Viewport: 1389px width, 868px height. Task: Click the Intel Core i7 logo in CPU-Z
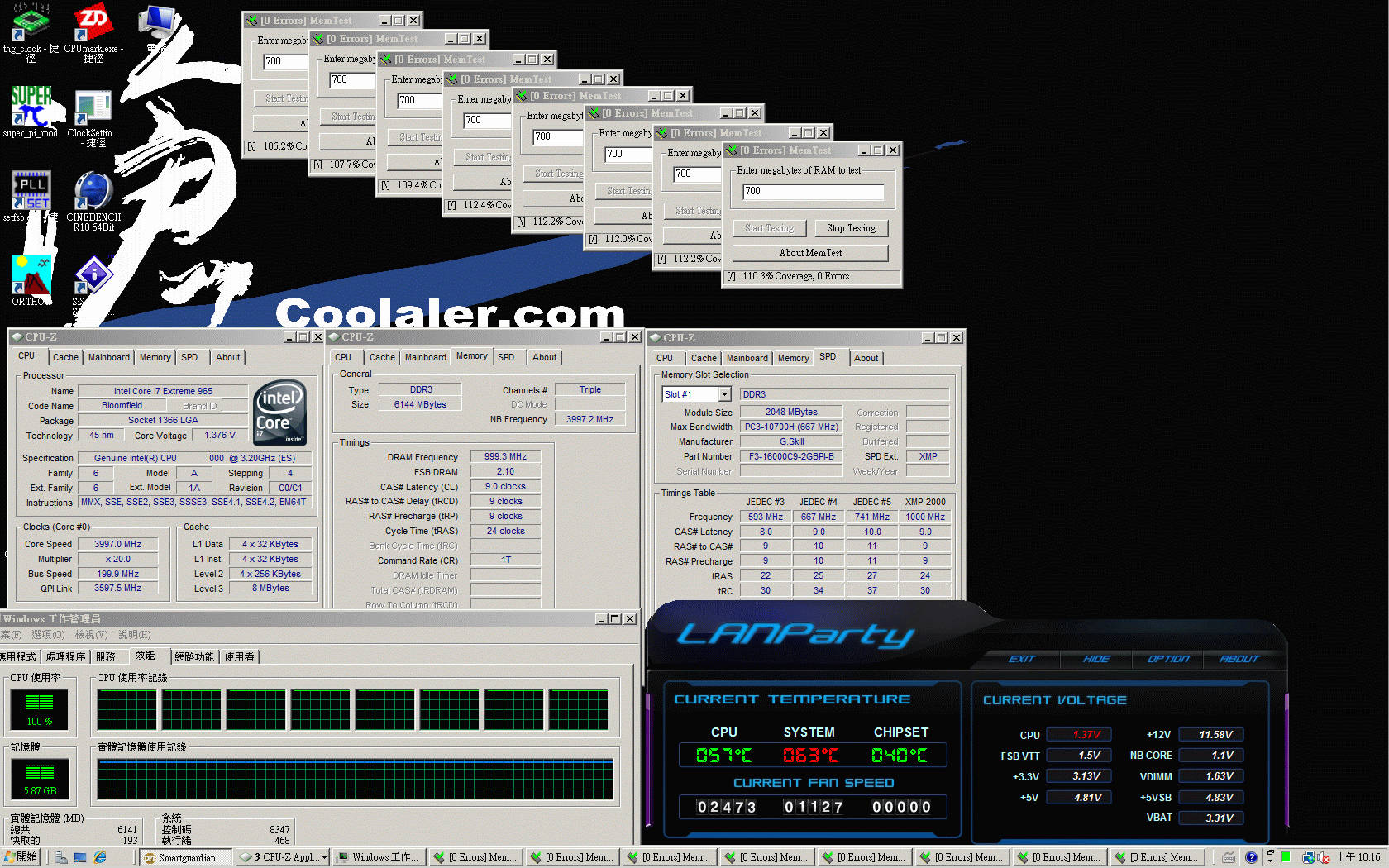(280, 412)
